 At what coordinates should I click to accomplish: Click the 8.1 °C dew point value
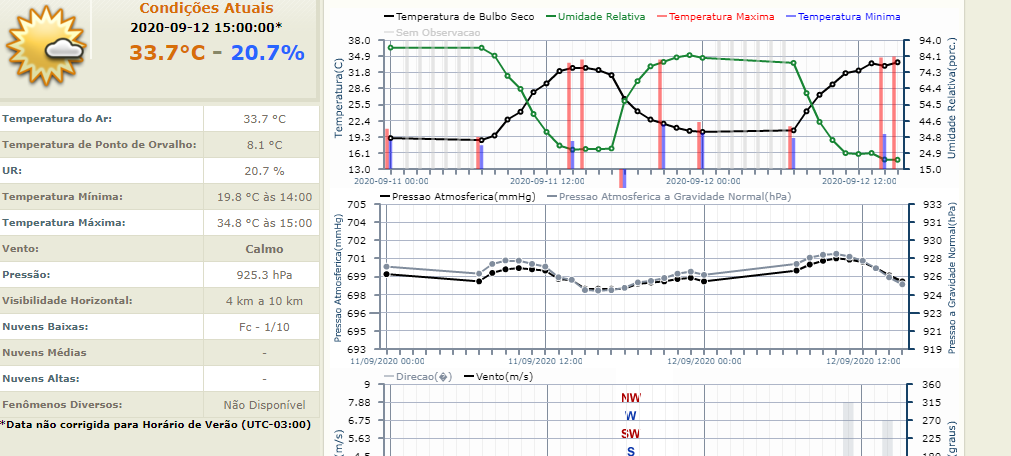[x=264, y=145]
